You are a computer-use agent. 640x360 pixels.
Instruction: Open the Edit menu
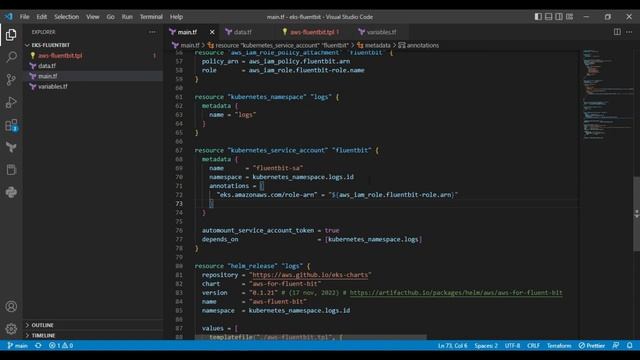[42, 17]
